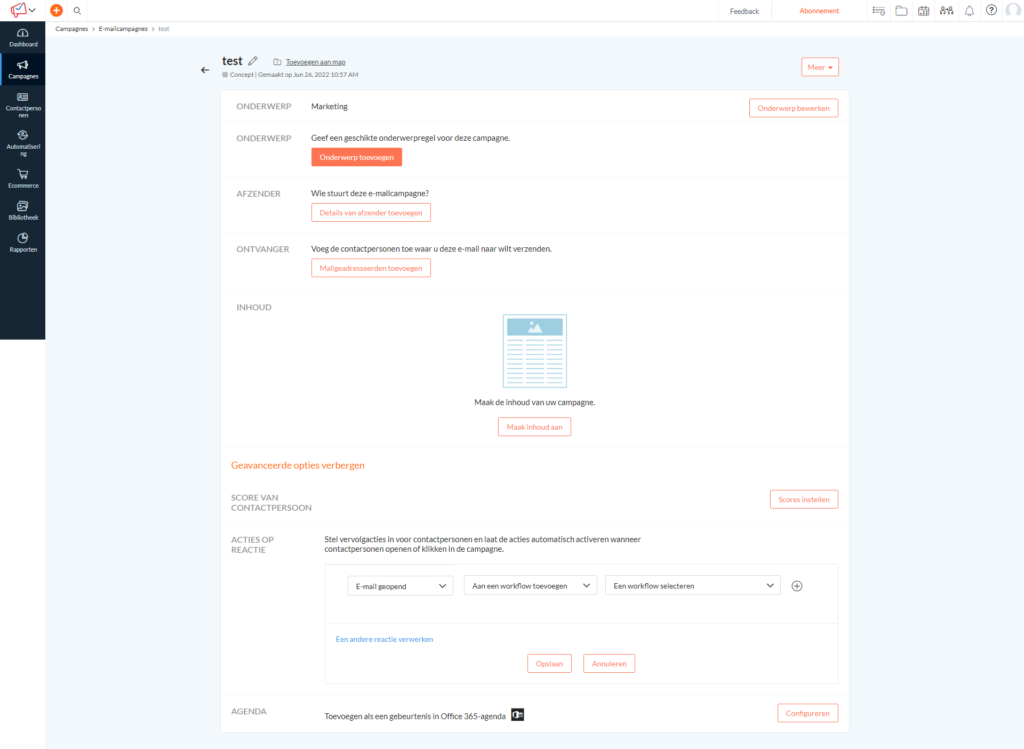
Task: Open the help question mark icon
Action: (991, 10)
